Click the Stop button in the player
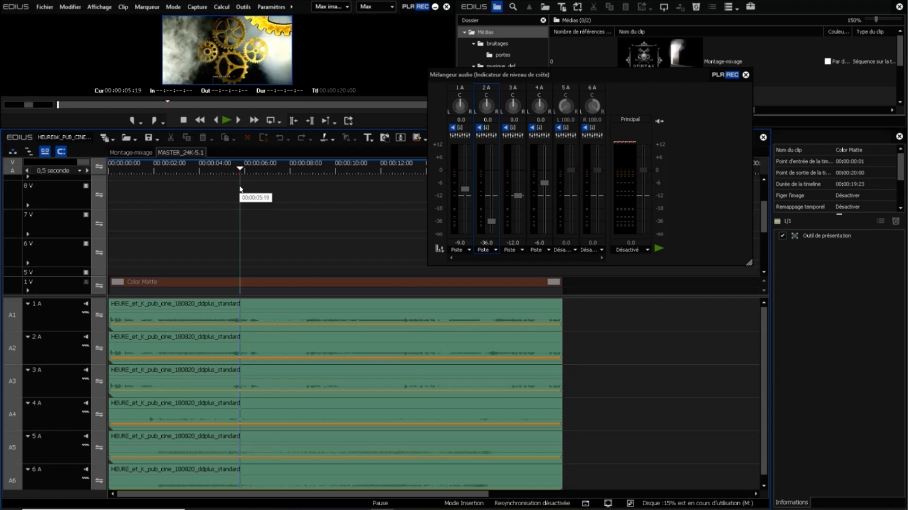 click(x=183, y=120)
